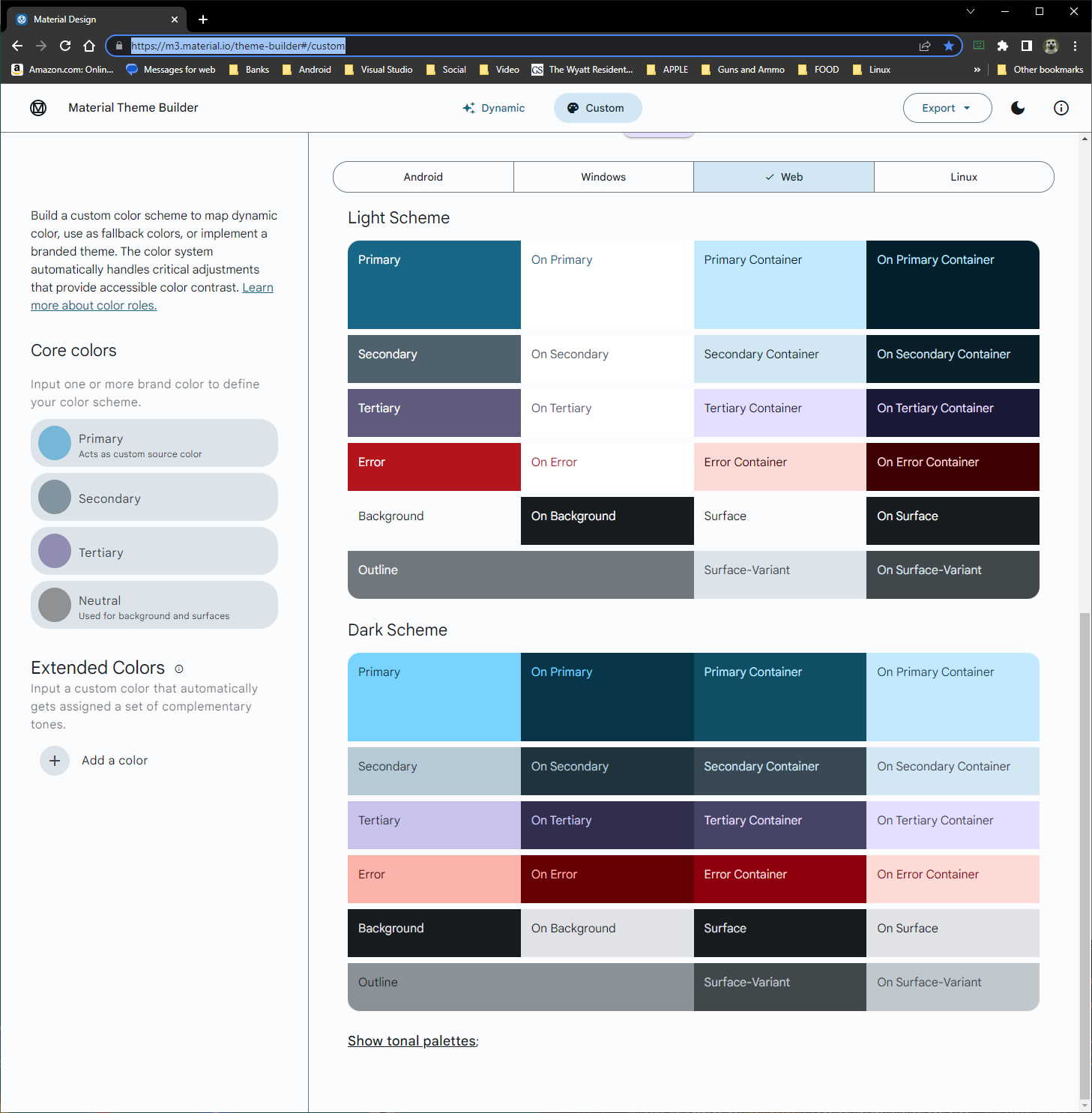Open a new browser tab
The height and width of the screenshot is (1113, 1092).
point(203,19)
